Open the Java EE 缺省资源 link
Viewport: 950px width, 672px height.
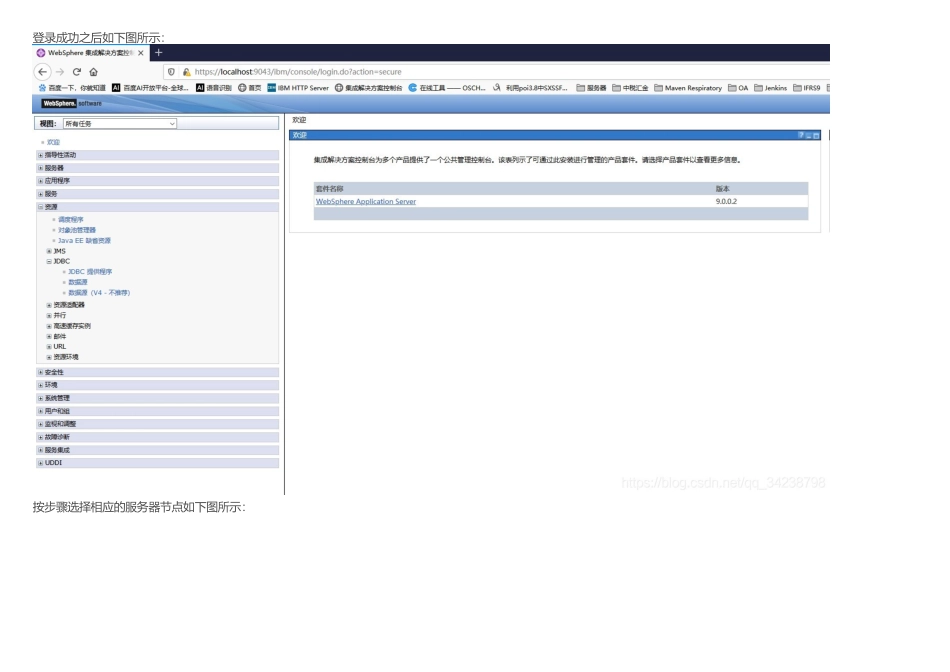84,241
